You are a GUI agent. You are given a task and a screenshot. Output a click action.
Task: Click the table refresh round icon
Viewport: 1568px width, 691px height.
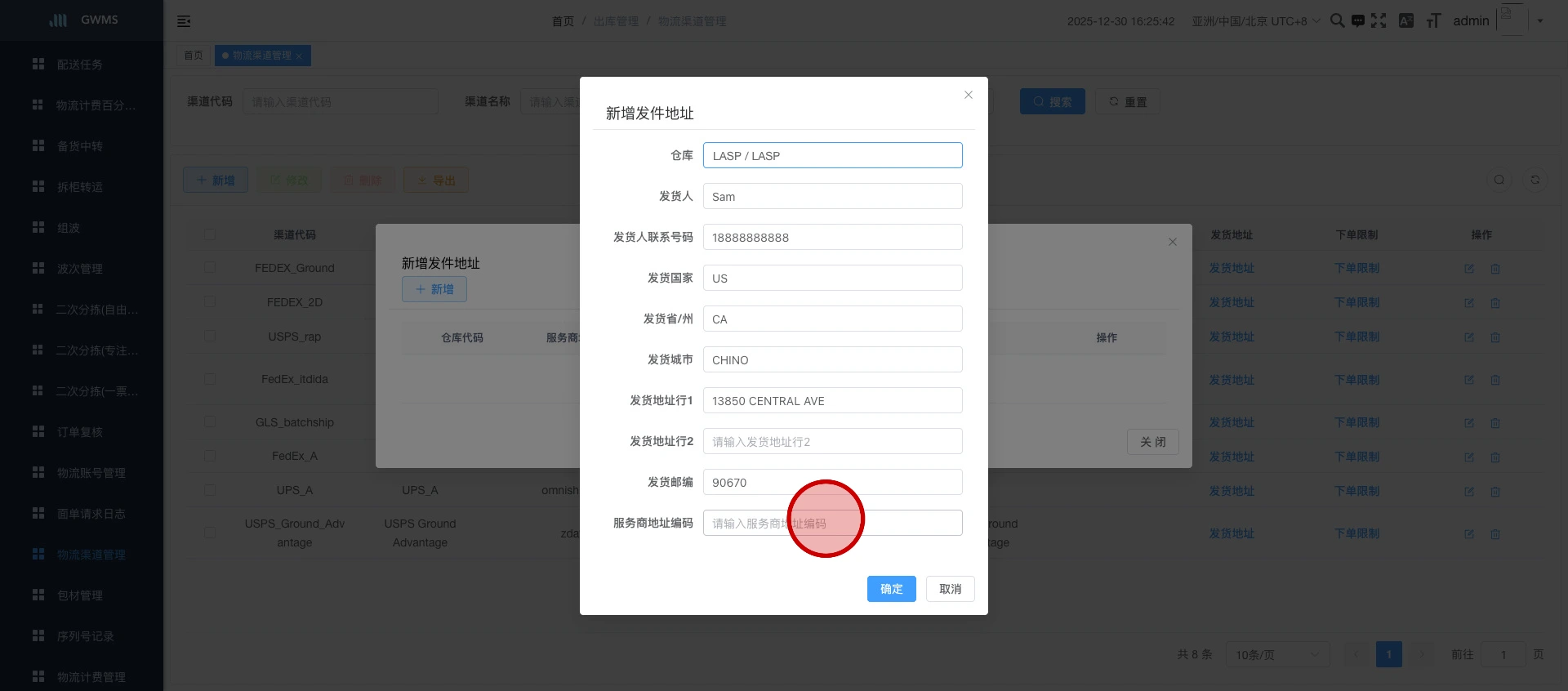pyautogui.click(x=1535, y=180)
